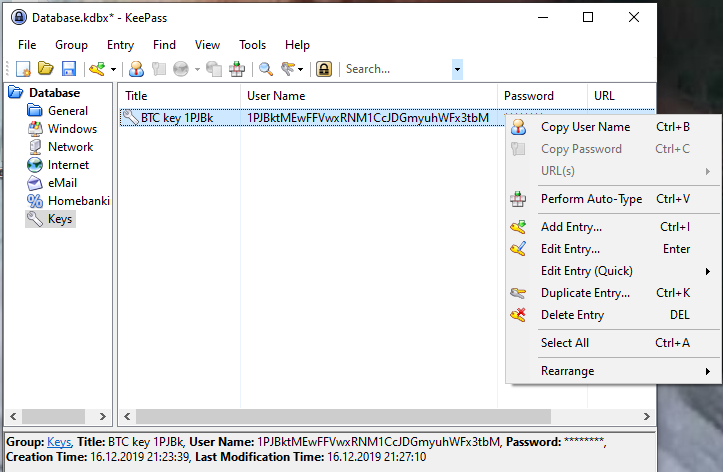Open the URL globe dropdown arrow
Viewport: 723px width, 472px height.
197,70
